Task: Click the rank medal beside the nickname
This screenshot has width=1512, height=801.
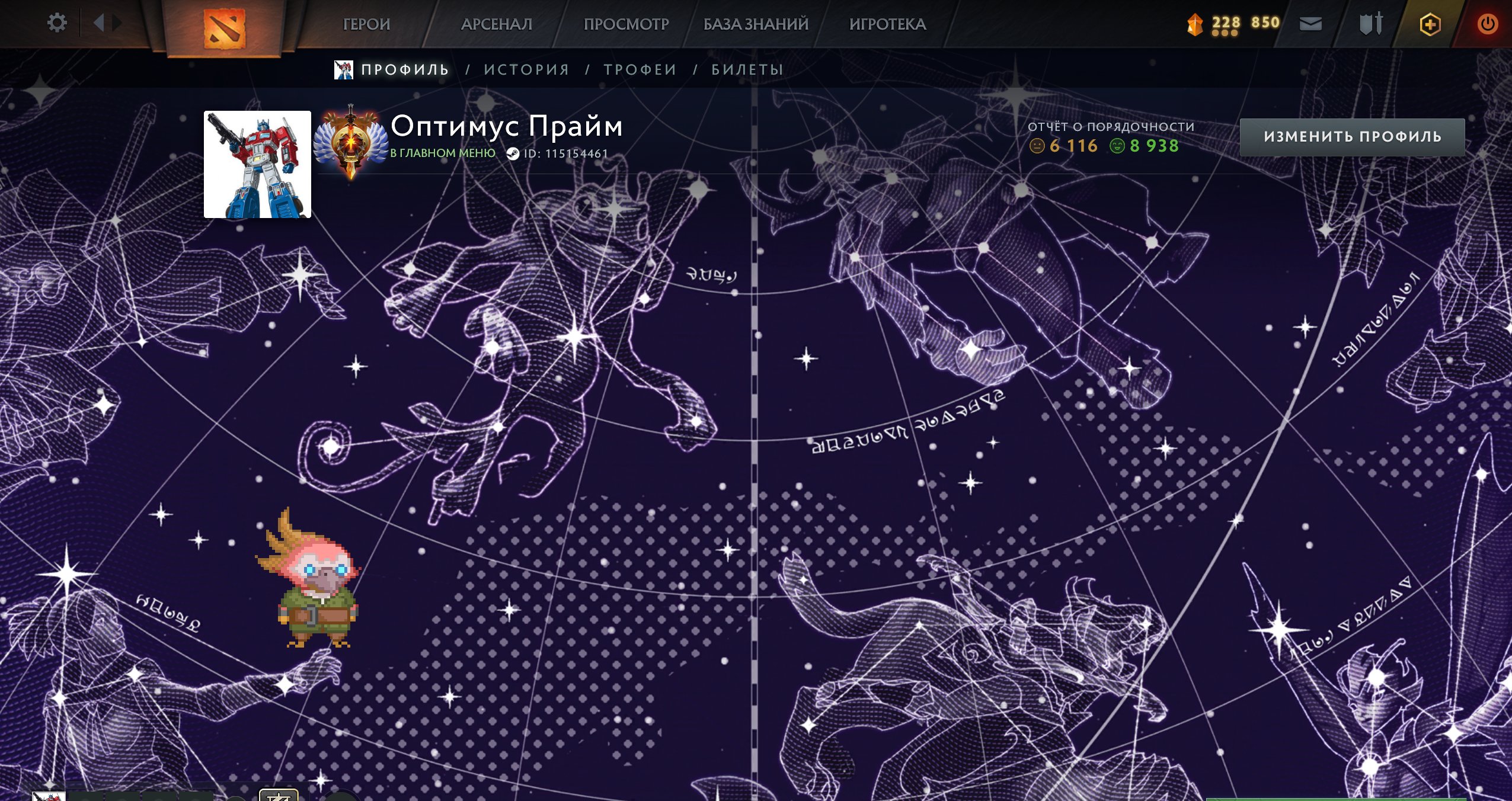Action: pyautogui.click(x=350, y=142)
